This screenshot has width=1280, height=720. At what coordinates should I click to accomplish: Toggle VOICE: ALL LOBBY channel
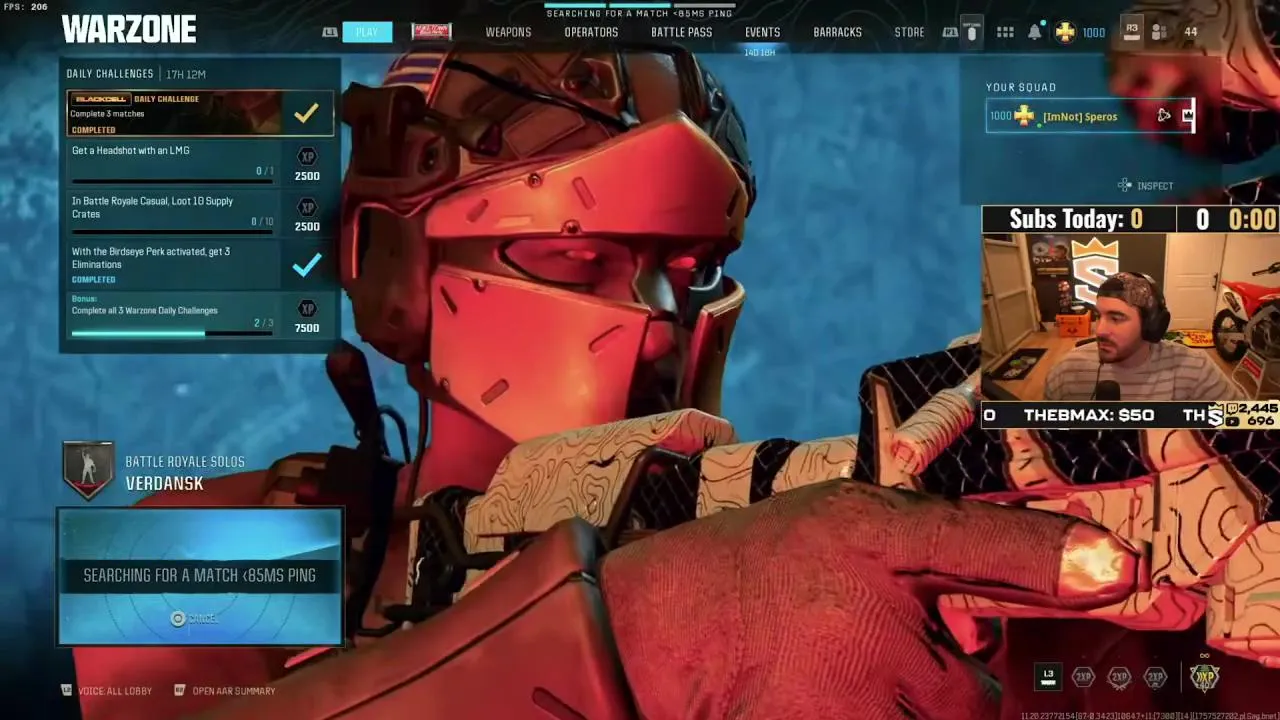tap(107, 691)
